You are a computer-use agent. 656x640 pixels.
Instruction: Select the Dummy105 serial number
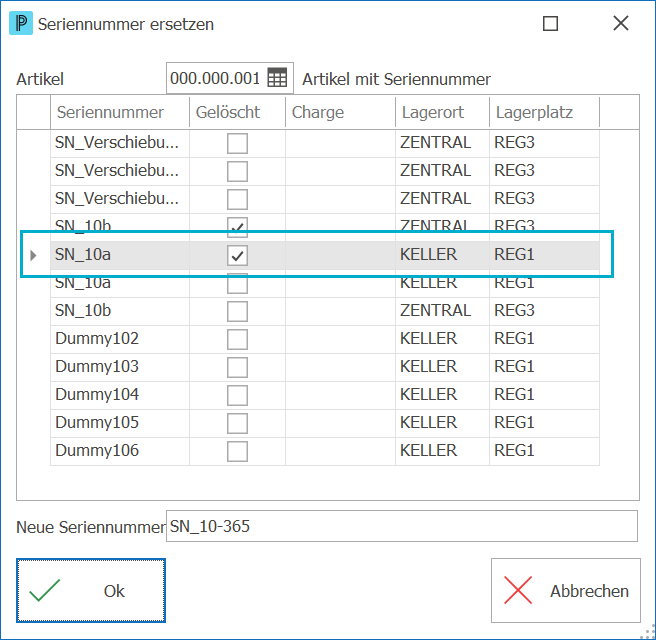(x=120, y=423)
